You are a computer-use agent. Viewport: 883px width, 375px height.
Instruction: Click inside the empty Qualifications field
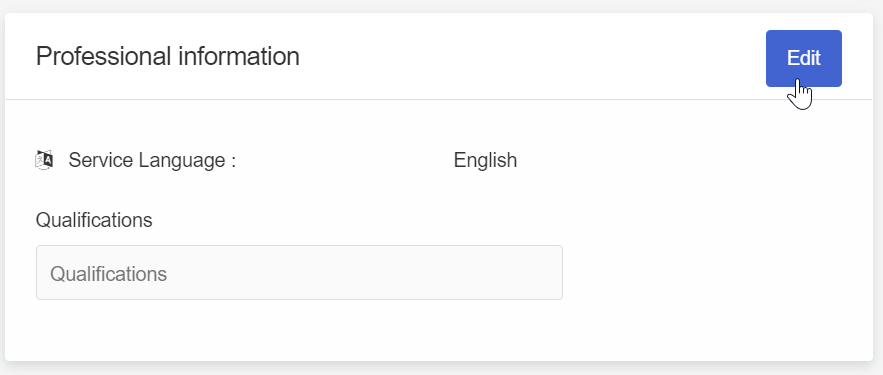click(299, 273)
